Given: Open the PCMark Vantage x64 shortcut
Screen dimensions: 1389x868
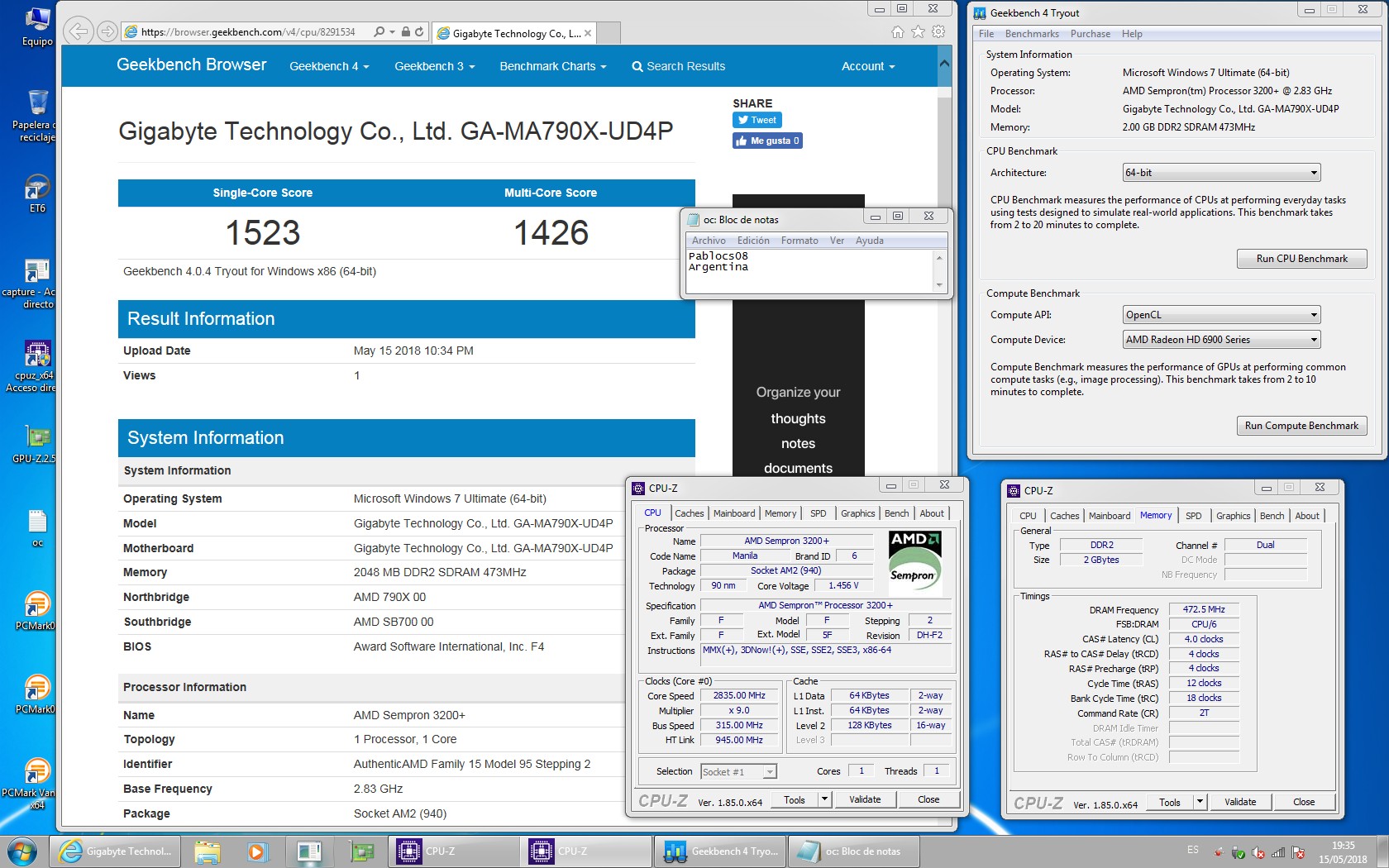Looking at the screenshot, I should (31, 783).
